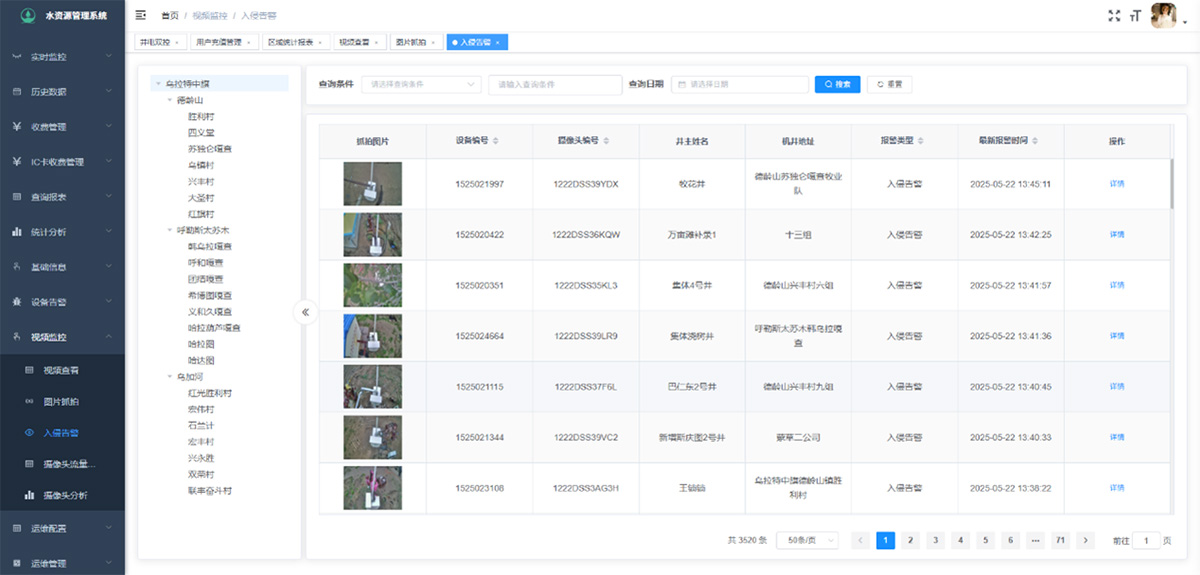Screen dimensions: 1200x575
Task: Switch to the 视频查看 tab
Action: point(358,42)
